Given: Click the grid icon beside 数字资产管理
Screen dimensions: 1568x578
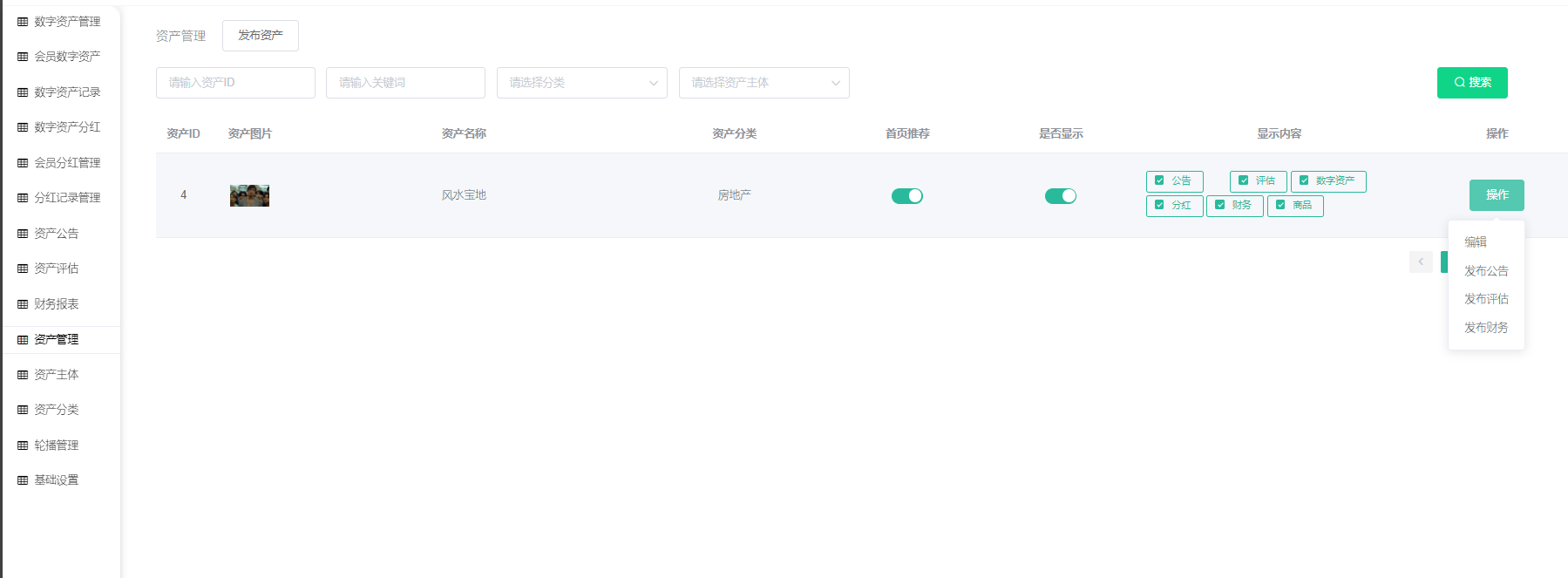Looking at the screenshot, I should pos(23,22).
